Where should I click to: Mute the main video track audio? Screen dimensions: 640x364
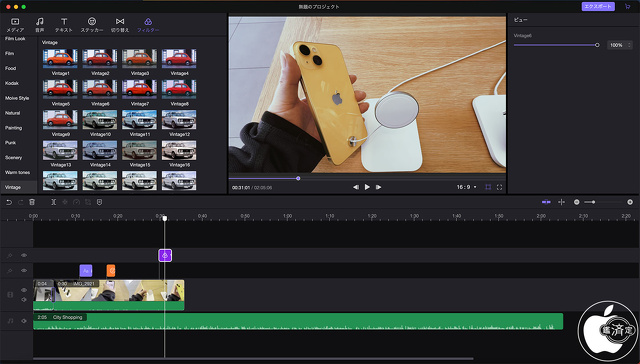[x=24, y=300]
